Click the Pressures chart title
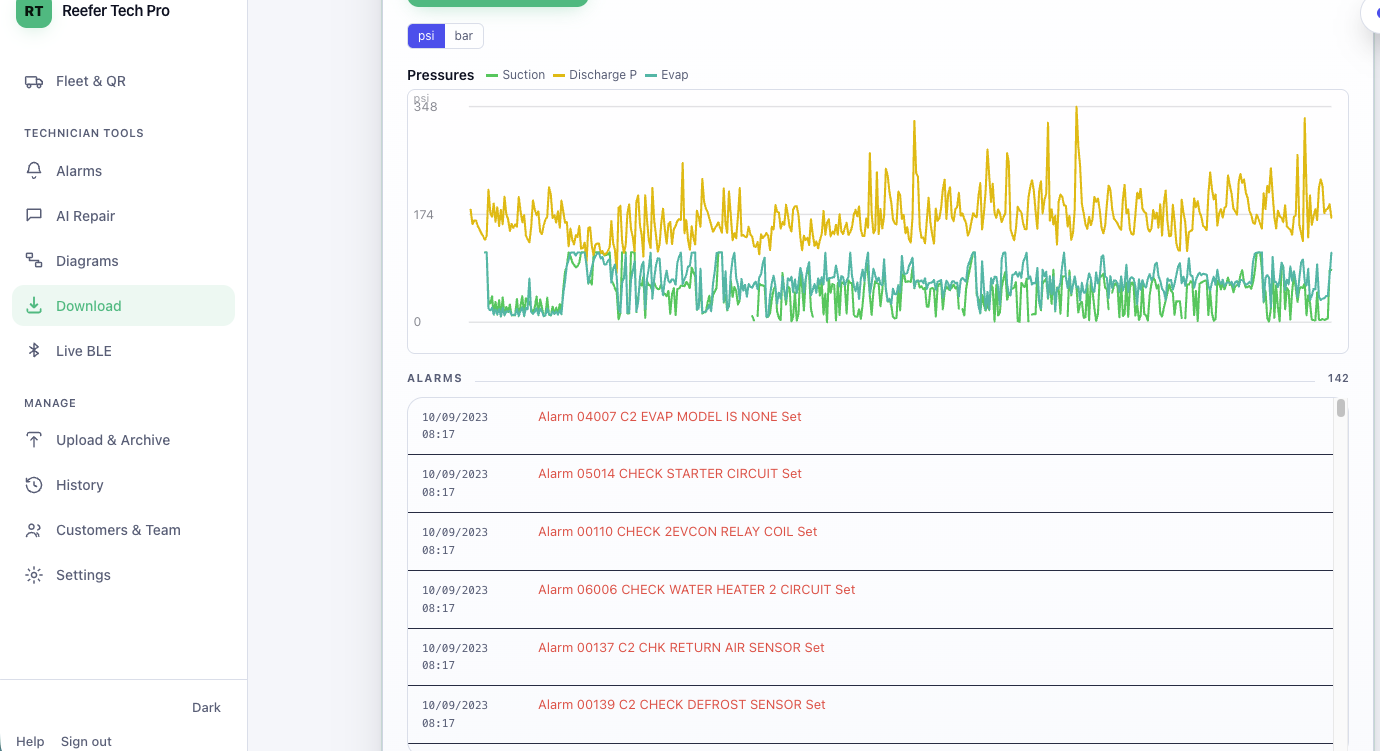Viewport: 1380px width, 751px height. point(441,75)
